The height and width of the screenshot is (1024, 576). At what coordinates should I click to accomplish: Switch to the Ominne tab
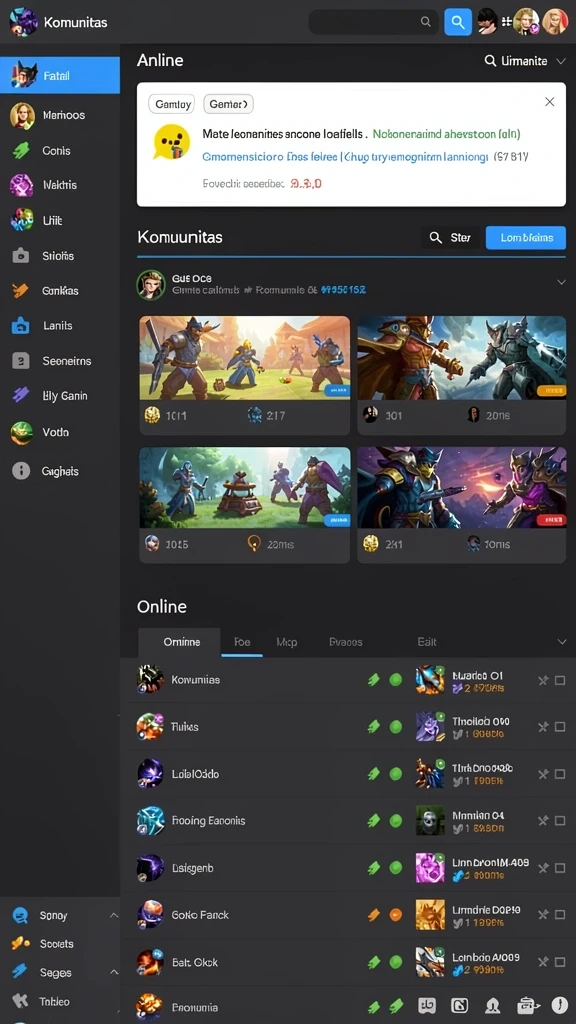point(182,642)
